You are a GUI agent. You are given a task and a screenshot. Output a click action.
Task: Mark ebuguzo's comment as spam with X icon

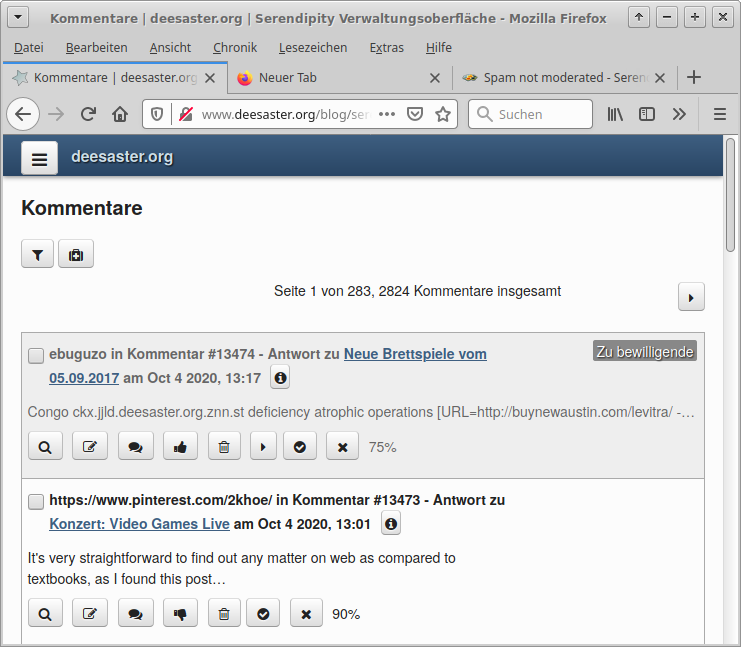point(342,447)
